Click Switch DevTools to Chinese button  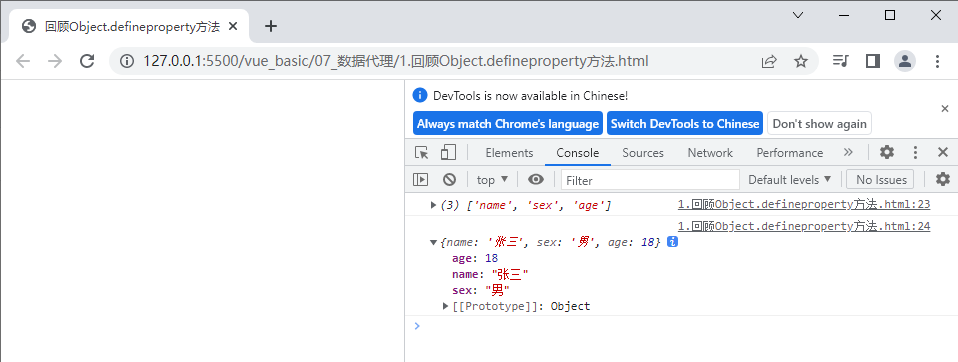(685, 123)
